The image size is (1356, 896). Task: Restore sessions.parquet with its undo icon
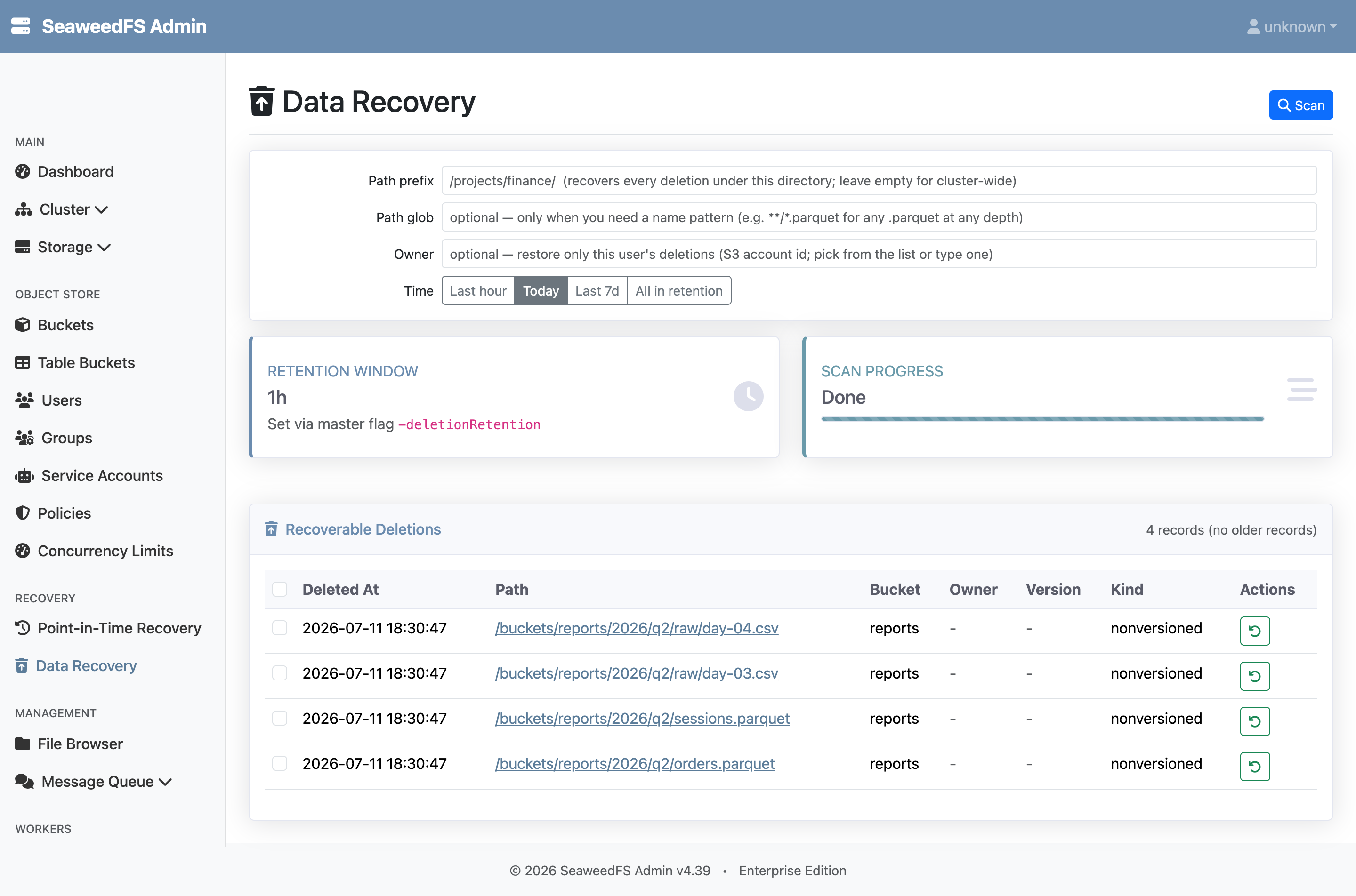point(1255,721)
